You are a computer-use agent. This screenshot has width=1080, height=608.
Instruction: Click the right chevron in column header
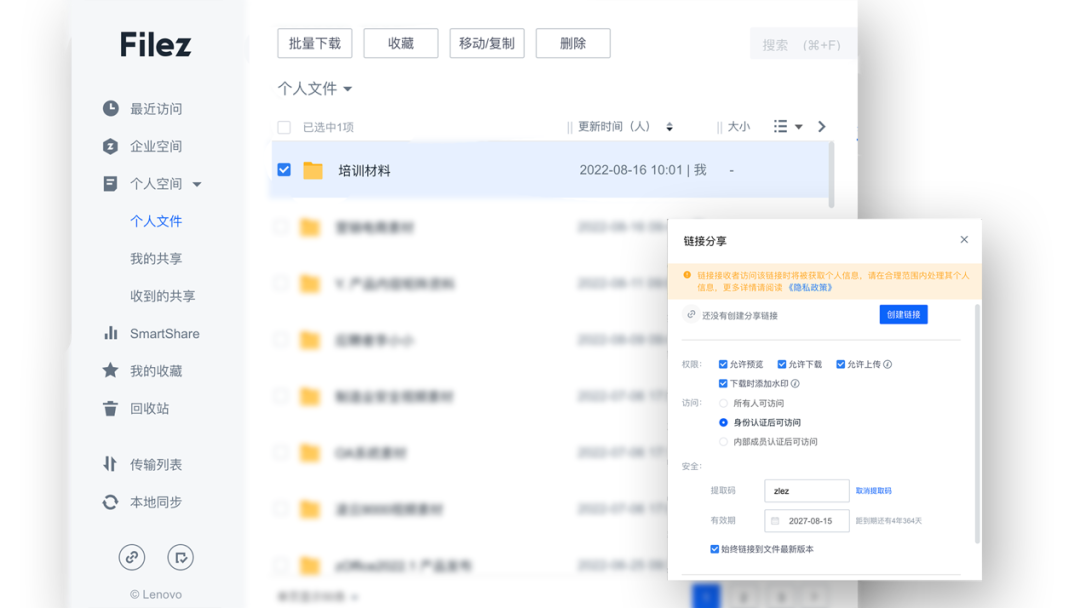[x=822, y=127]
